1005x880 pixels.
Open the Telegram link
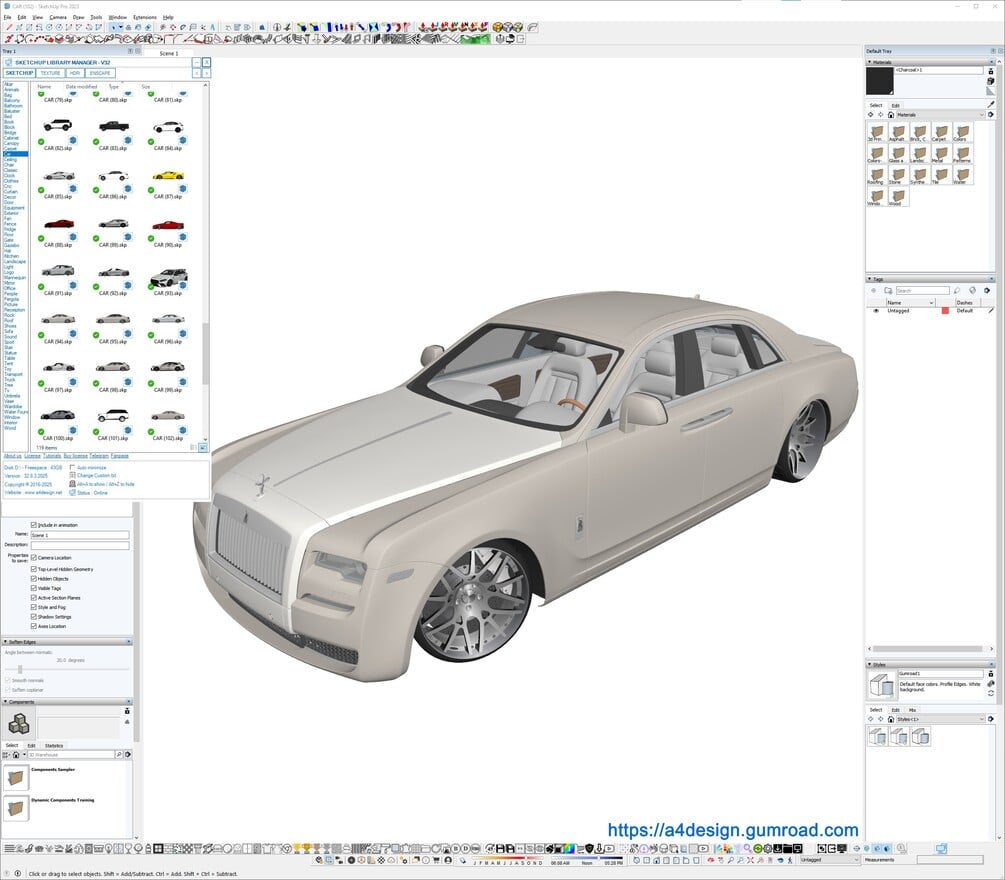click(99, 456)
